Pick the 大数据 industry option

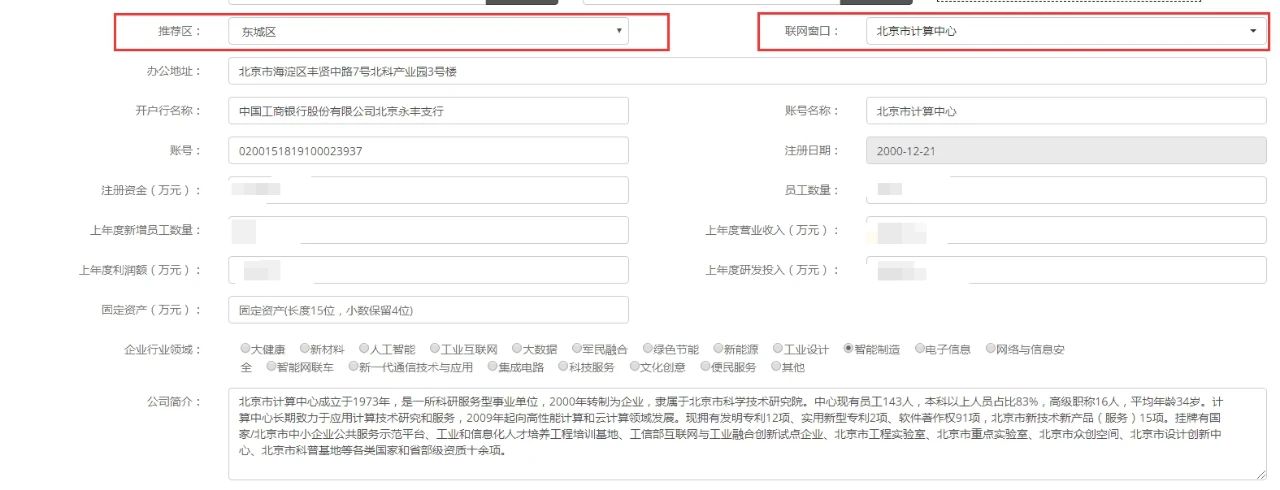[517, 349]
